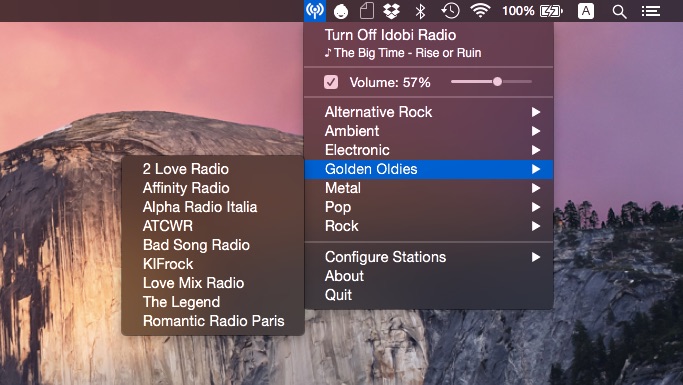Click the blank page menu bar icon

(x=367, y=11)
